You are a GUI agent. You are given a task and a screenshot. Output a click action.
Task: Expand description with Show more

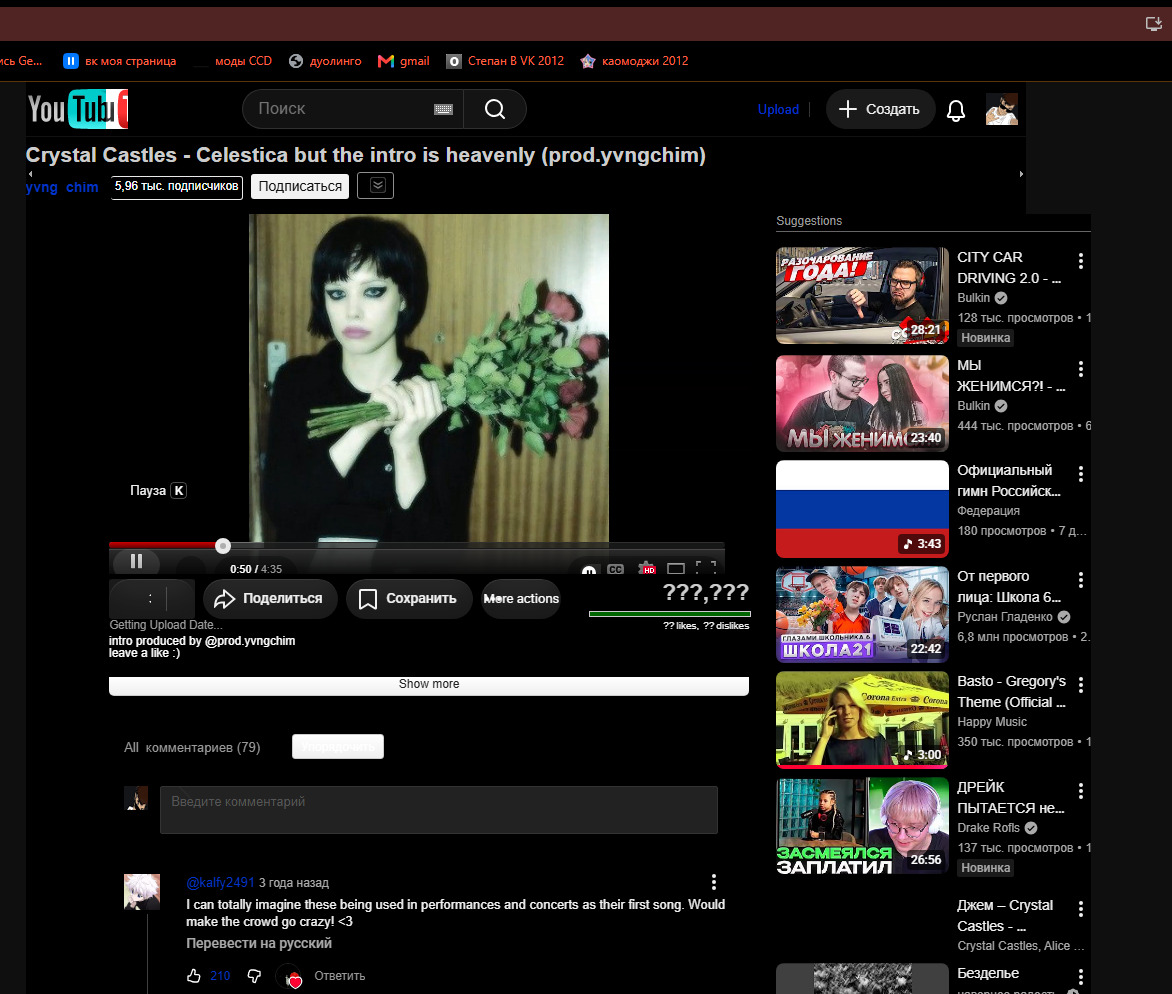(x=429, y=685)
